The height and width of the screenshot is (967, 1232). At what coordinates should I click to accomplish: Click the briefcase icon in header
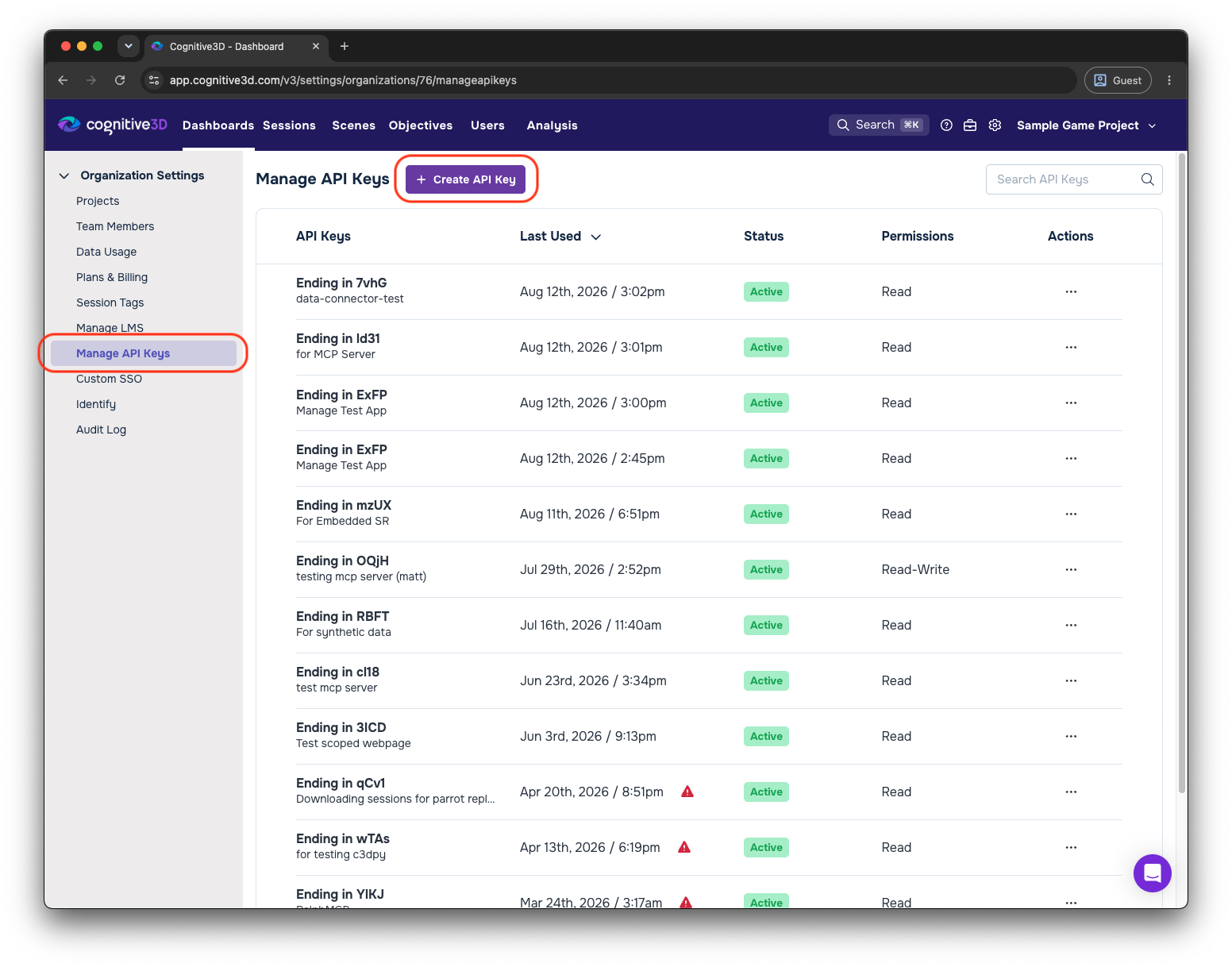click(x=970, y=125)
